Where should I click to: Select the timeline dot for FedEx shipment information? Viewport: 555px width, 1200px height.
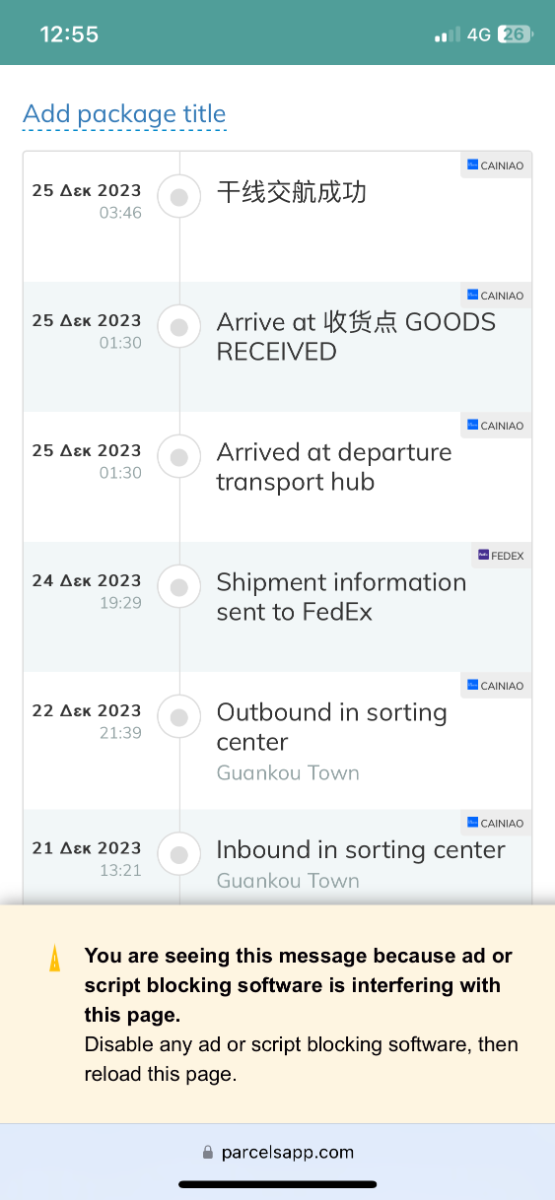pyautogui.click(x=180, y=587)
